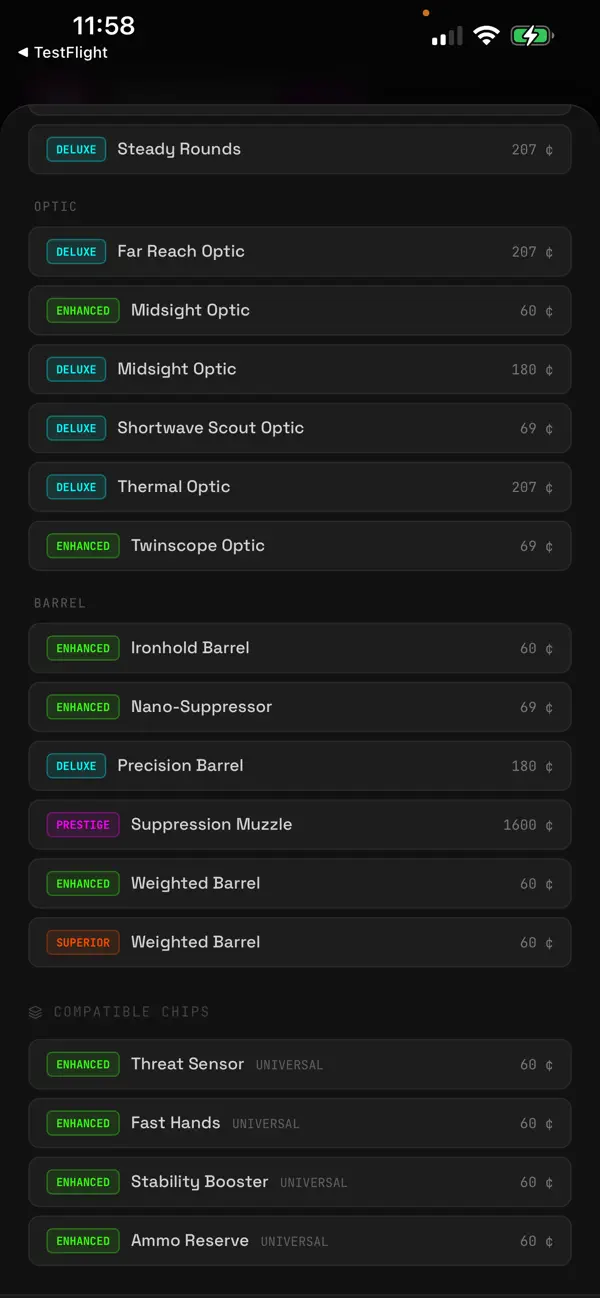Select the Precision Barrel item
Viewport: 600px width, 1298px height.
[x=300, y=765]
